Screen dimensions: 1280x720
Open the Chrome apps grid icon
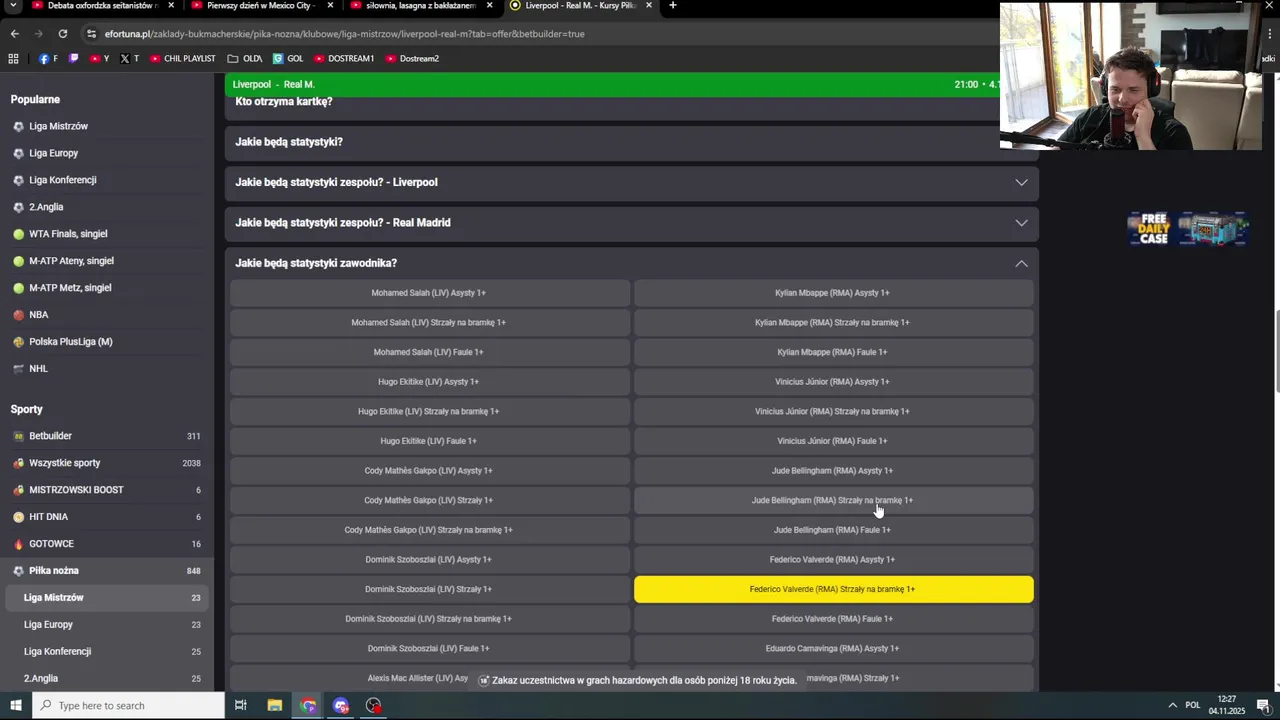pos(13,59)
